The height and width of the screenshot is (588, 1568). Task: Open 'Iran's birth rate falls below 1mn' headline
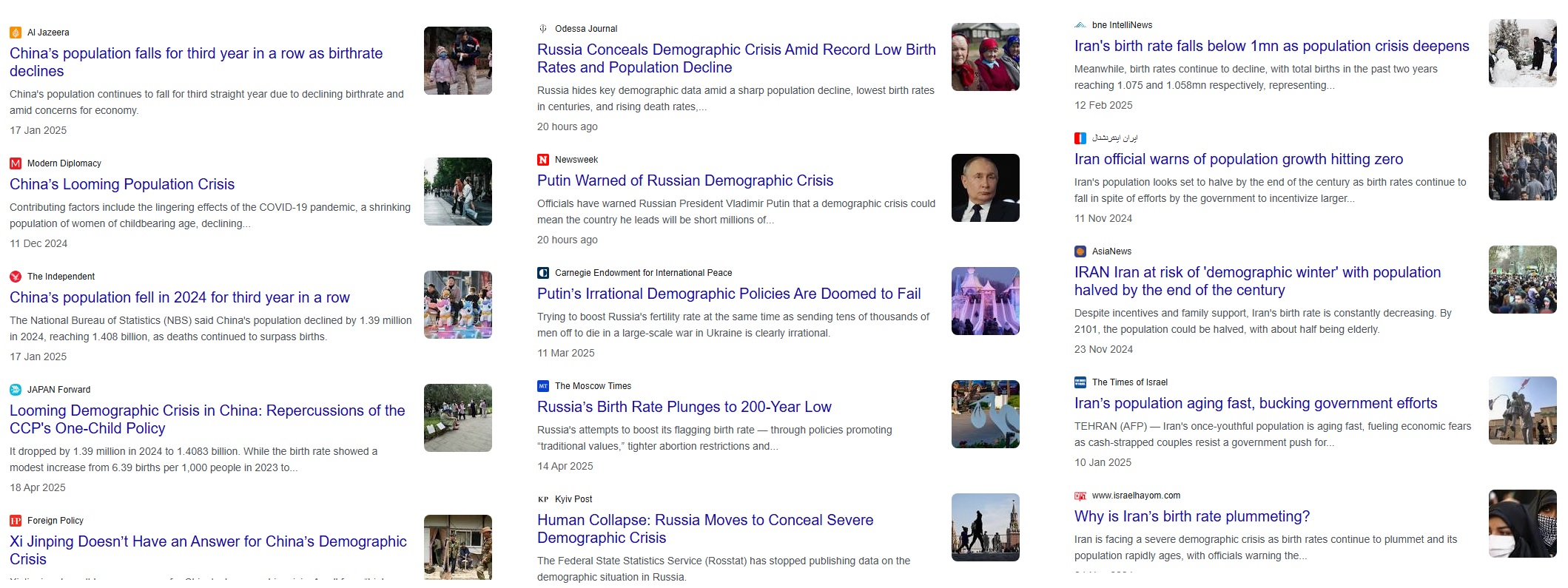(1272, 46)
